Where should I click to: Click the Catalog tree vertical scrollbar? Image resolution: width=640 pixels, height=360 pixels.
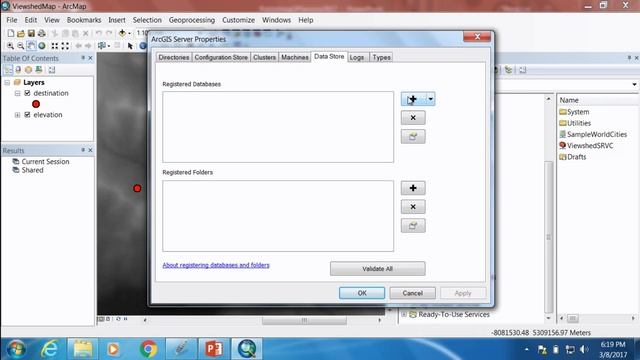549,237
